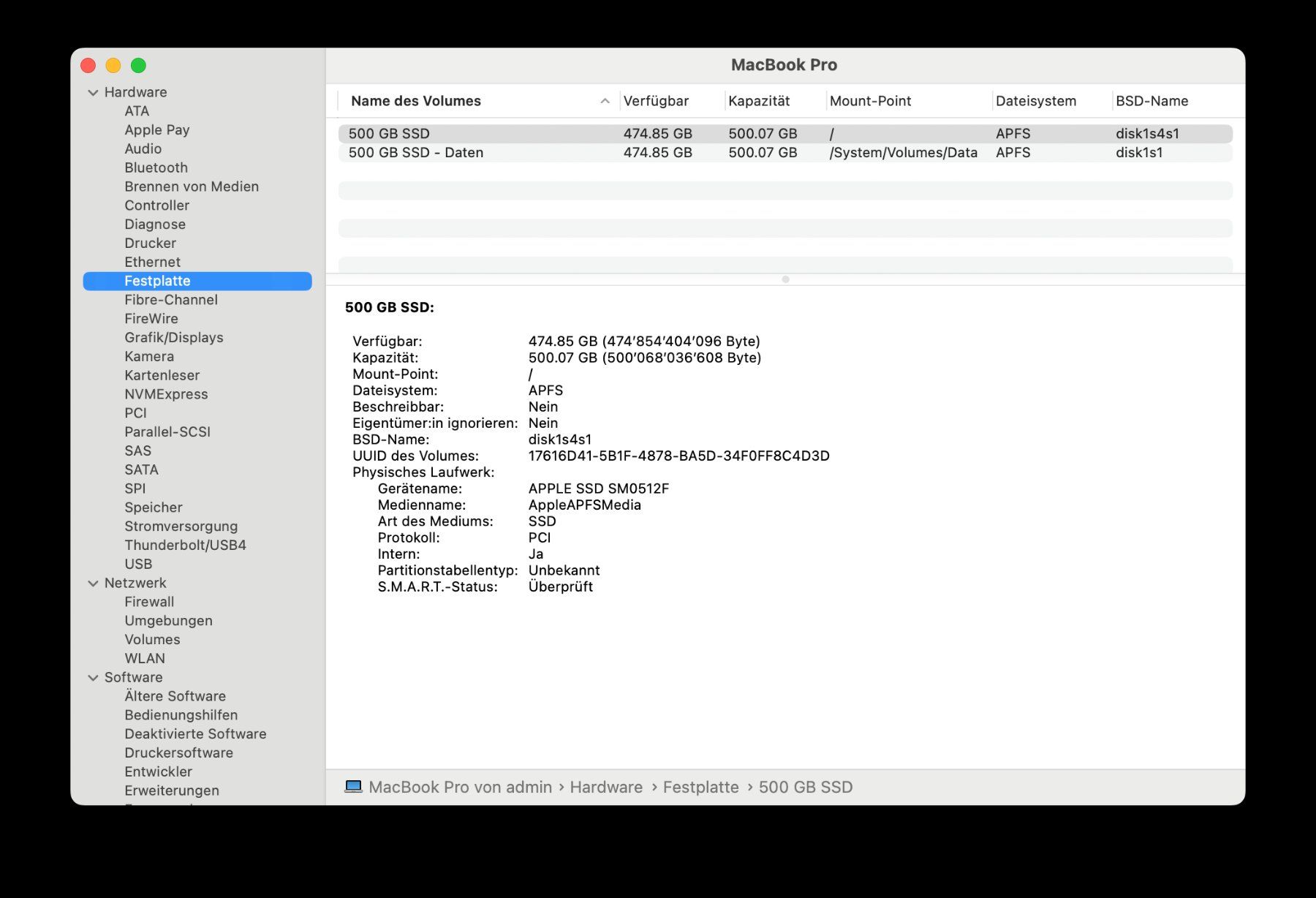Screen dimensions: 1316x898
Task: Collapse the Hardware section chevron
Action: tap(93, 93)
